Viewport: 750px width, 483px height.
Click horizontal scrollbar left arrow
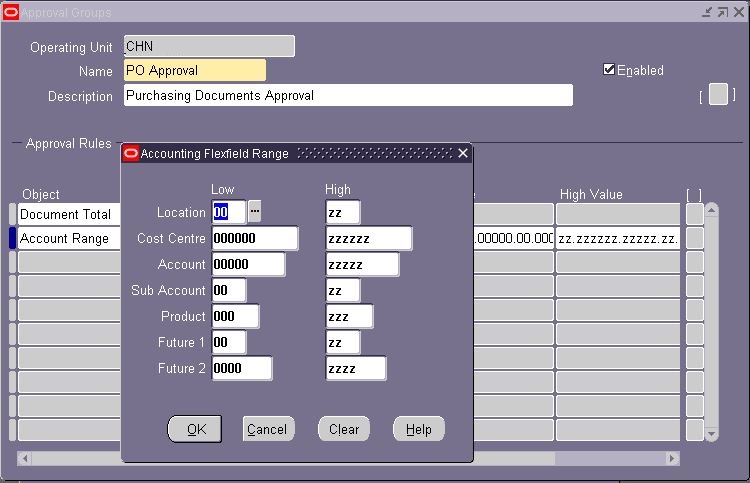25,459
